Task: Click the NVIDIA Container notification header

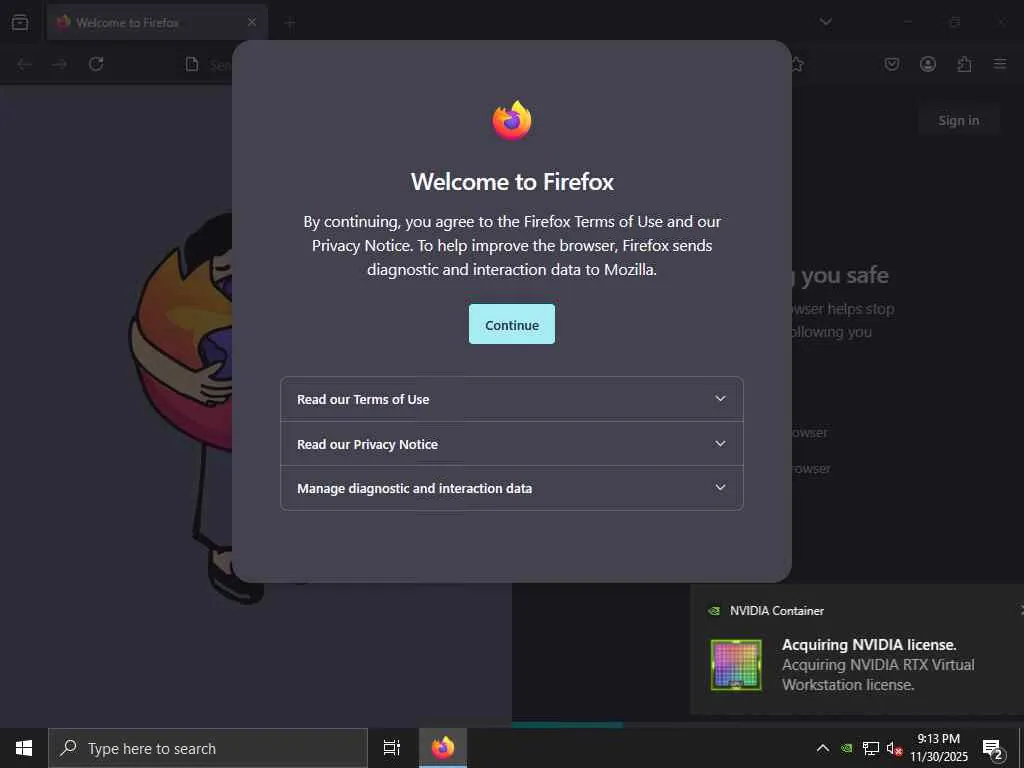Action: tap(776, 611)
